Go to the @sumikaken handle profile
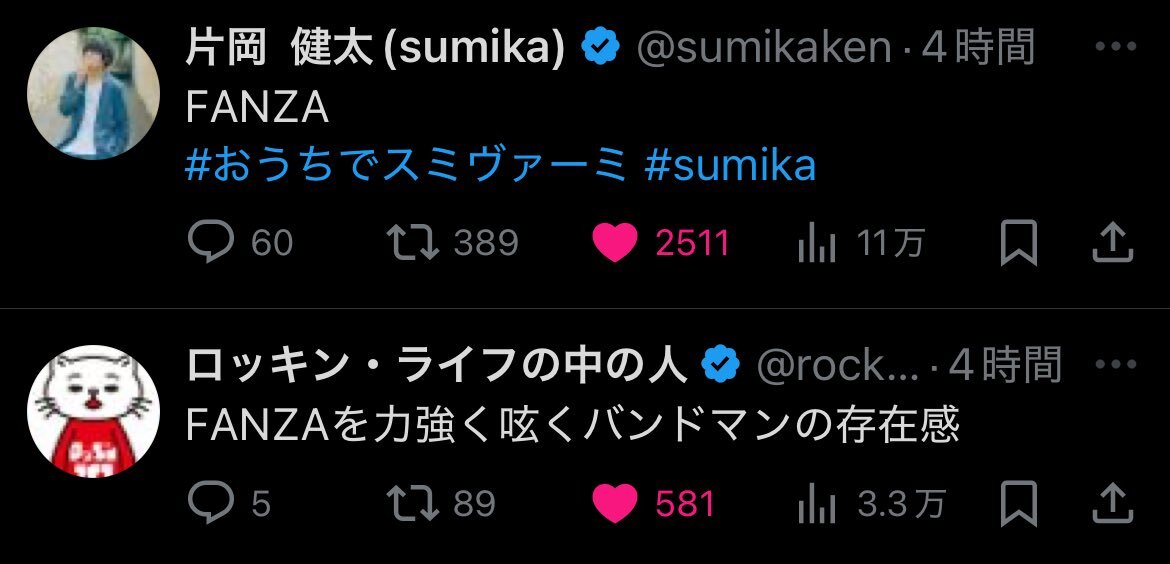Screen dimensions: 1170x564 tap(763, 48)
